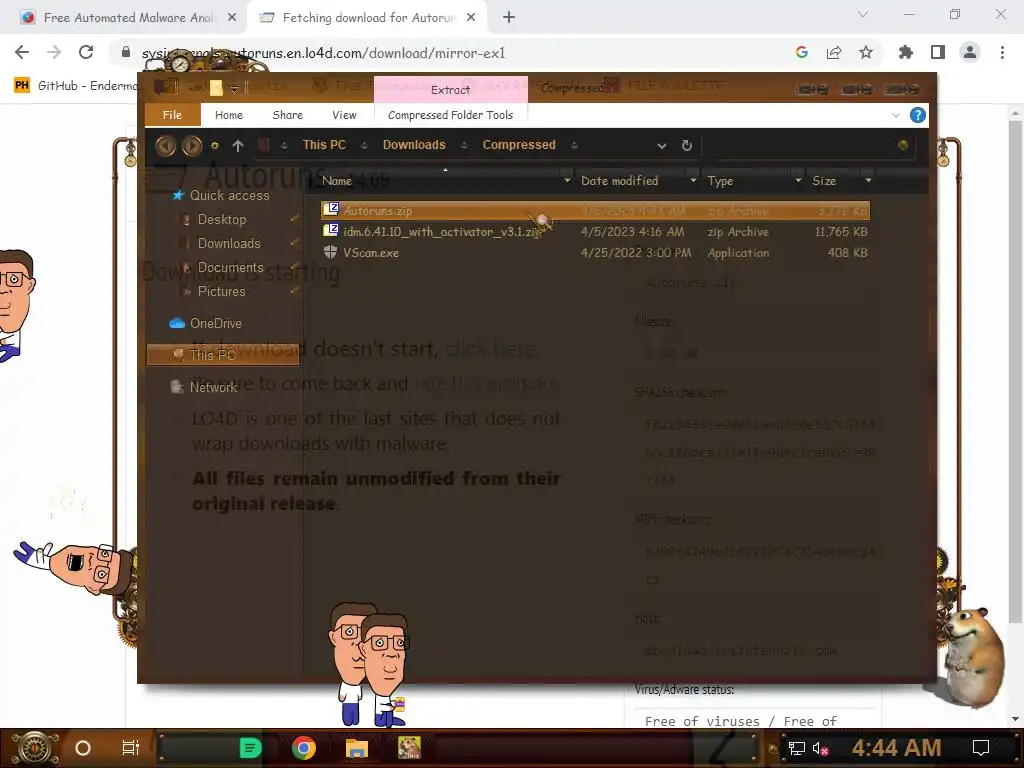Reload the Chrome page
The height and width of the screenshot is (768, 1024).
pyautogui.click(x=86, y=52)
